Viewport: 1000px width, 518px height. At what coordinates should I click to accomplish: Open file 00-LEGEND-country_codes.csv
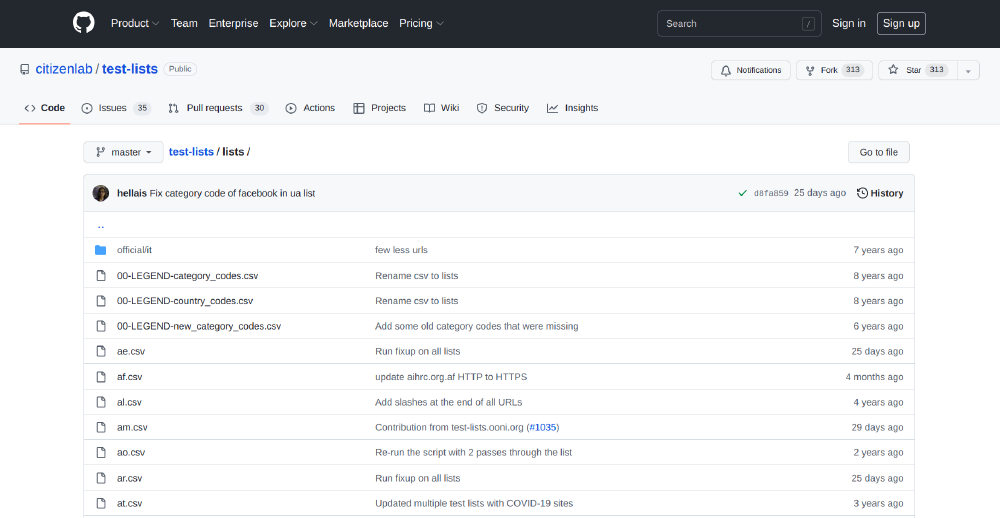[185, 300]
